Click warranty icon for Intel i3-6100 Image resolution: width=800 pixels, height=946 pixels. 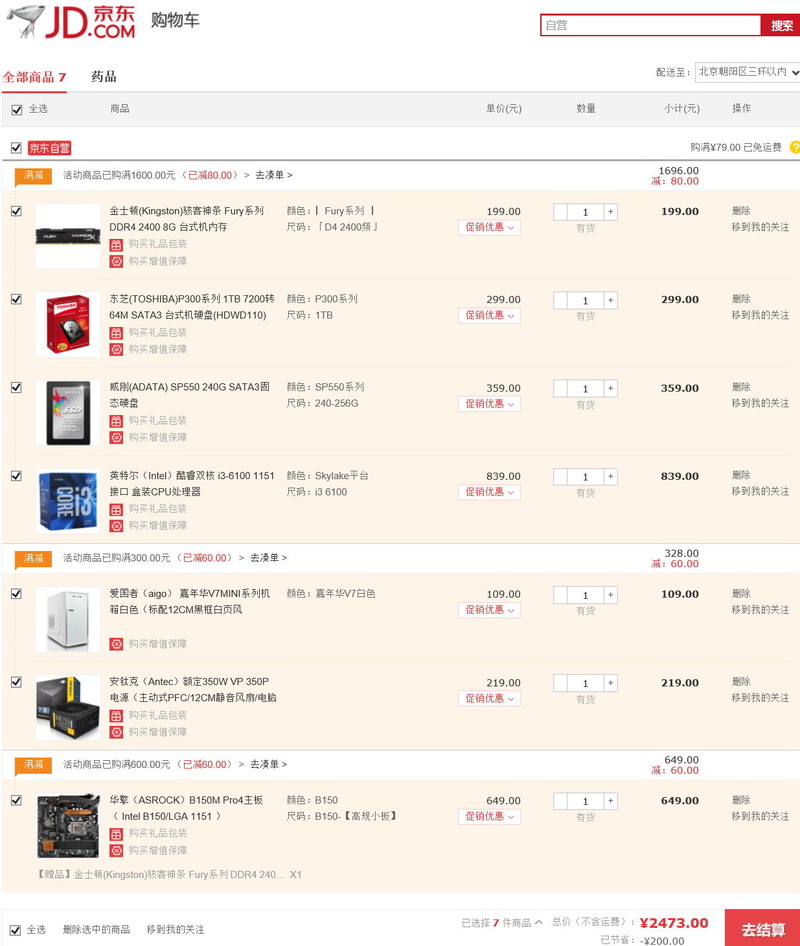point(116,526)
